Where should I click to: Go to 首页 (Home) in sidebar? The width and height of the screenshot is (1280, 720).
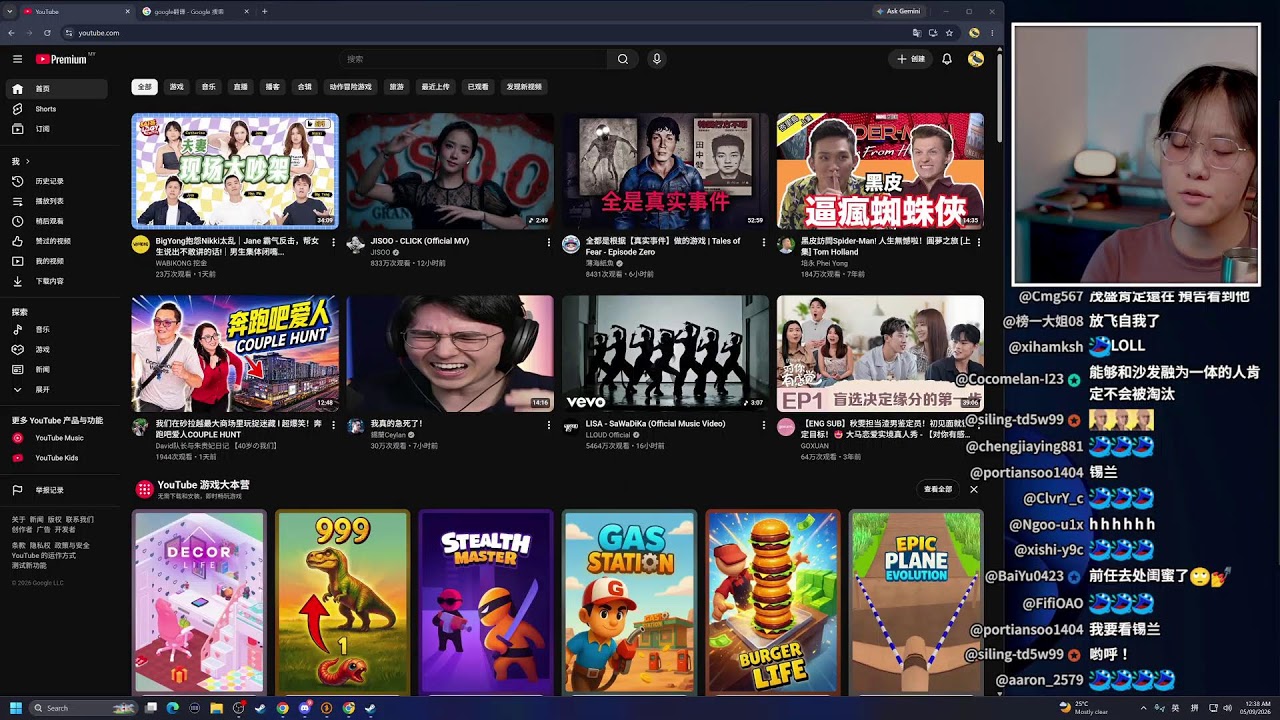pos(58,89)
